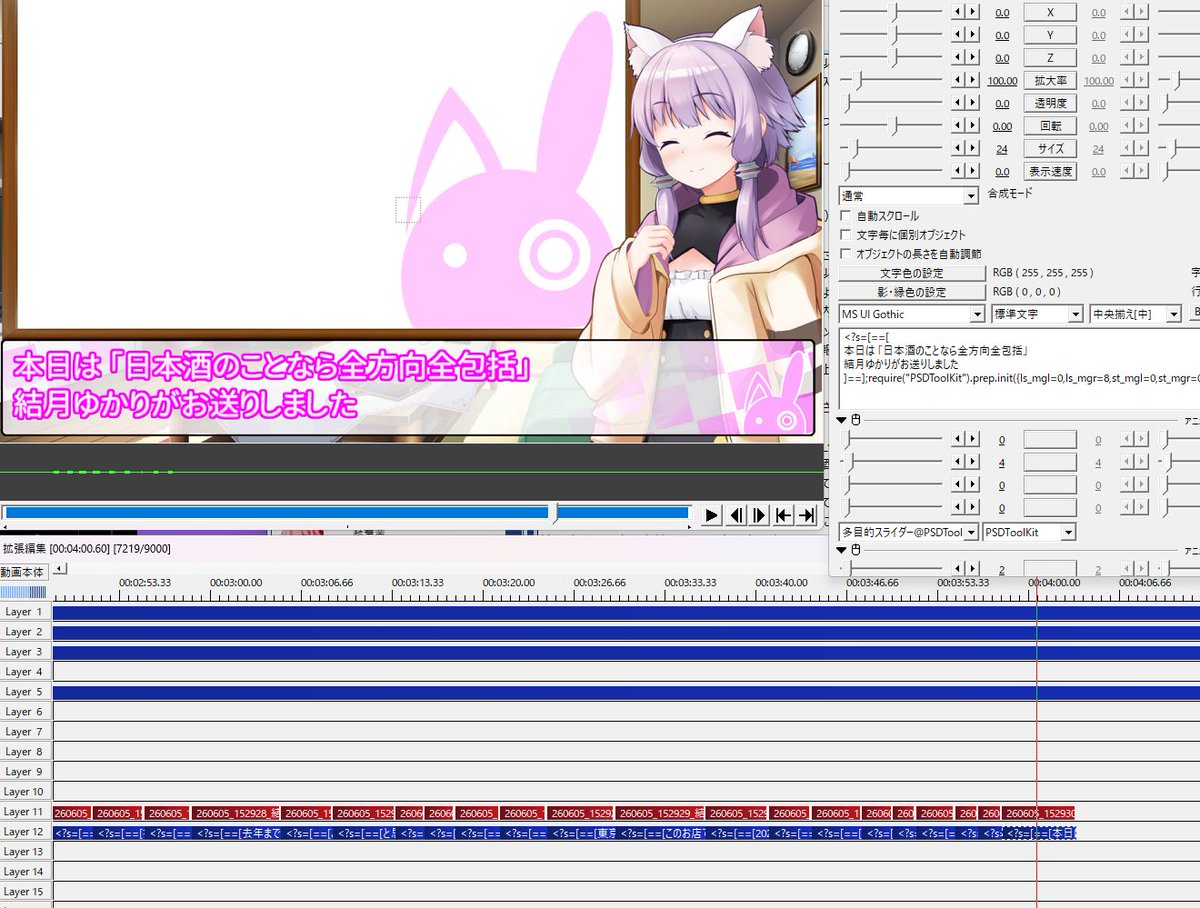This screenshot has height=908, width=1200.
Task: Click the 拡大率 button
Action: (x=1049, y=80)
